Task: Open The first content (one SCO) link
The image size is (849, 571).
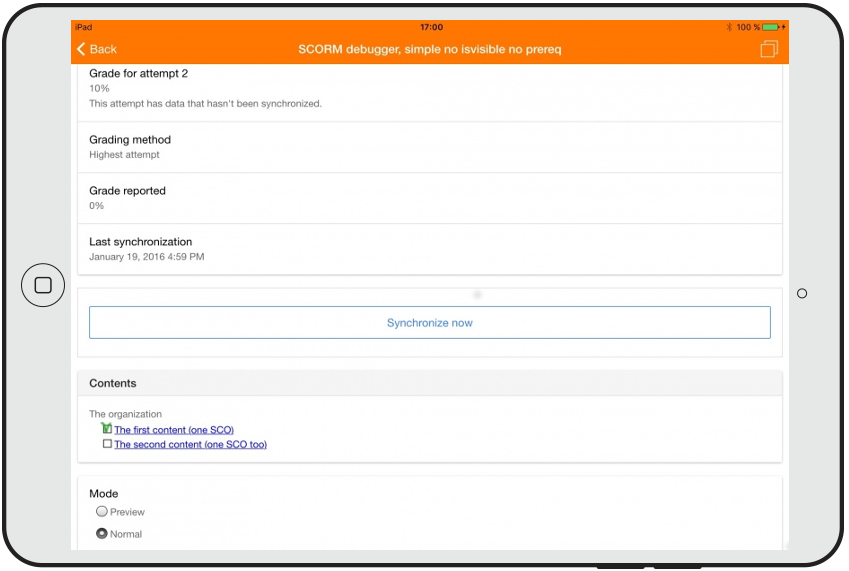Action: coord(174,430)
